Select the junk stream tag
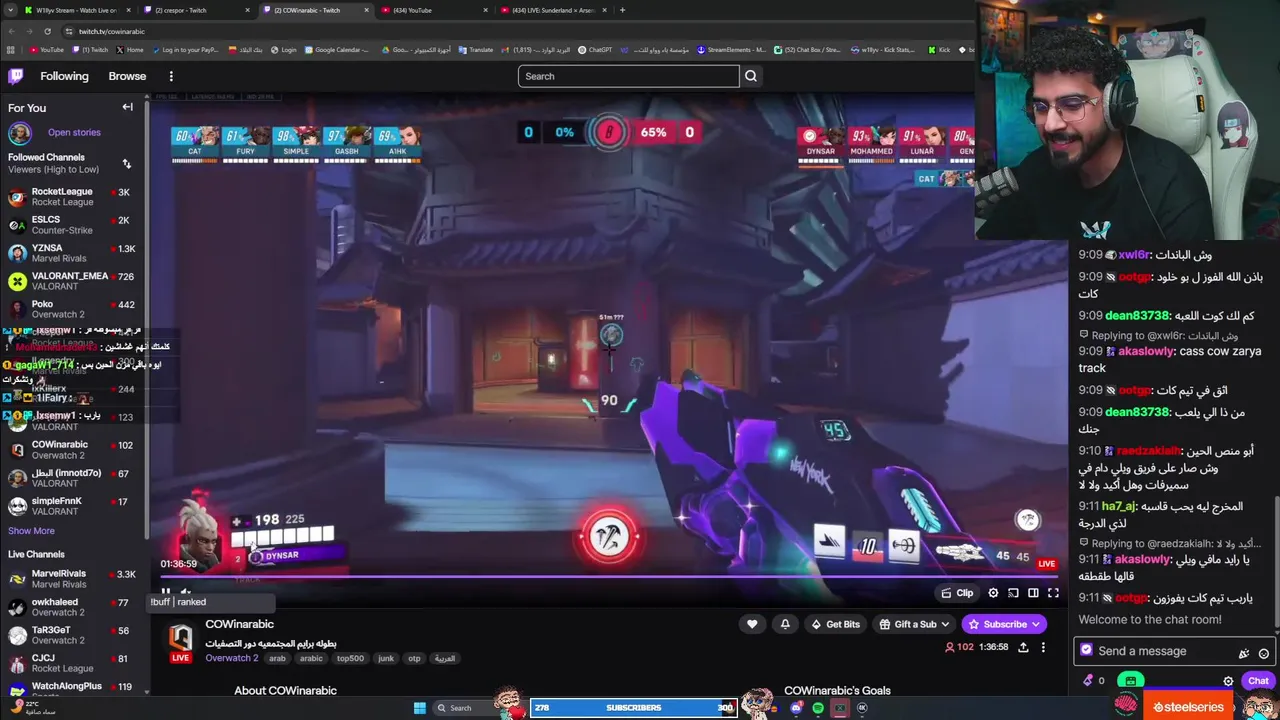The width and height of the screenshot is (1280, 720). (x=386, y=659)
